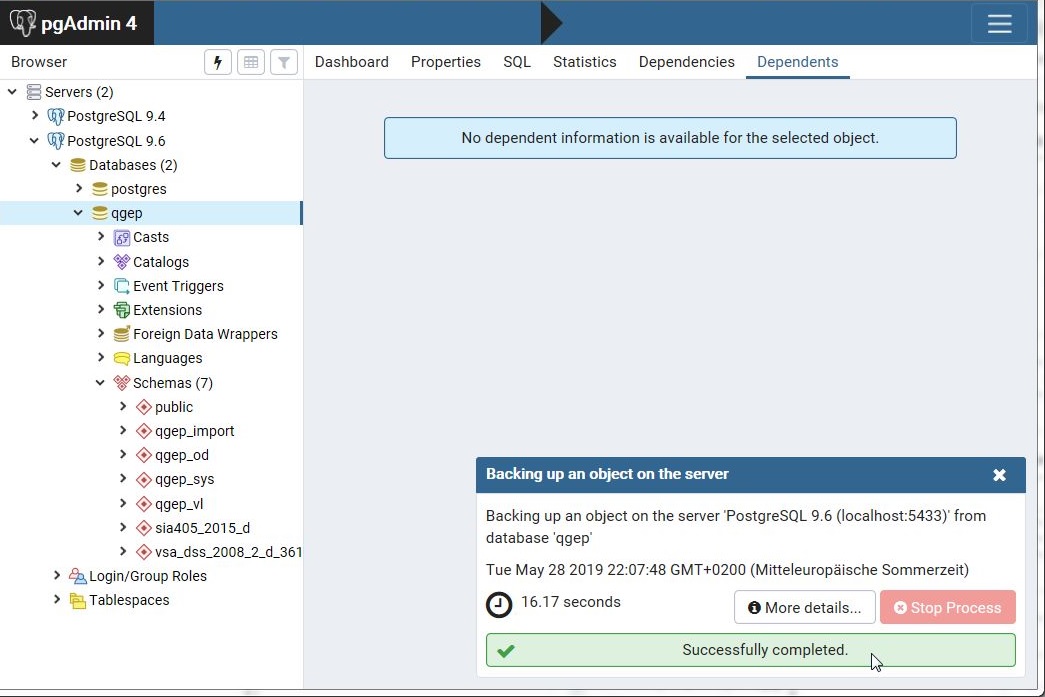Click the clock icon beside 16.17 seconds
This screenshot has width=1045, height=697.
pyautogui.click(x=499, y=605)
